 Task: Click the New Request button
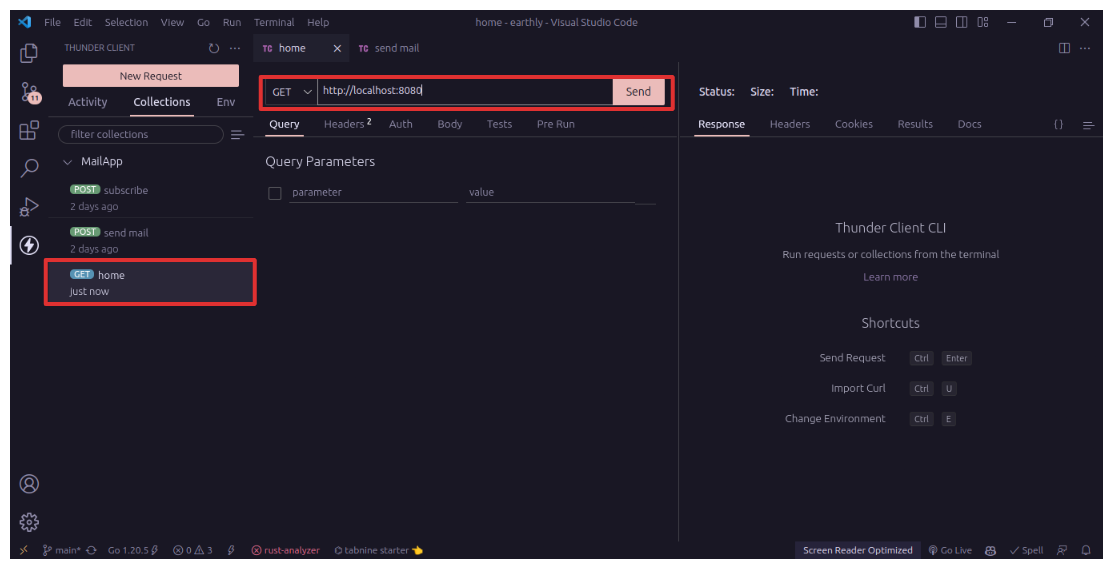click(151, 76)
